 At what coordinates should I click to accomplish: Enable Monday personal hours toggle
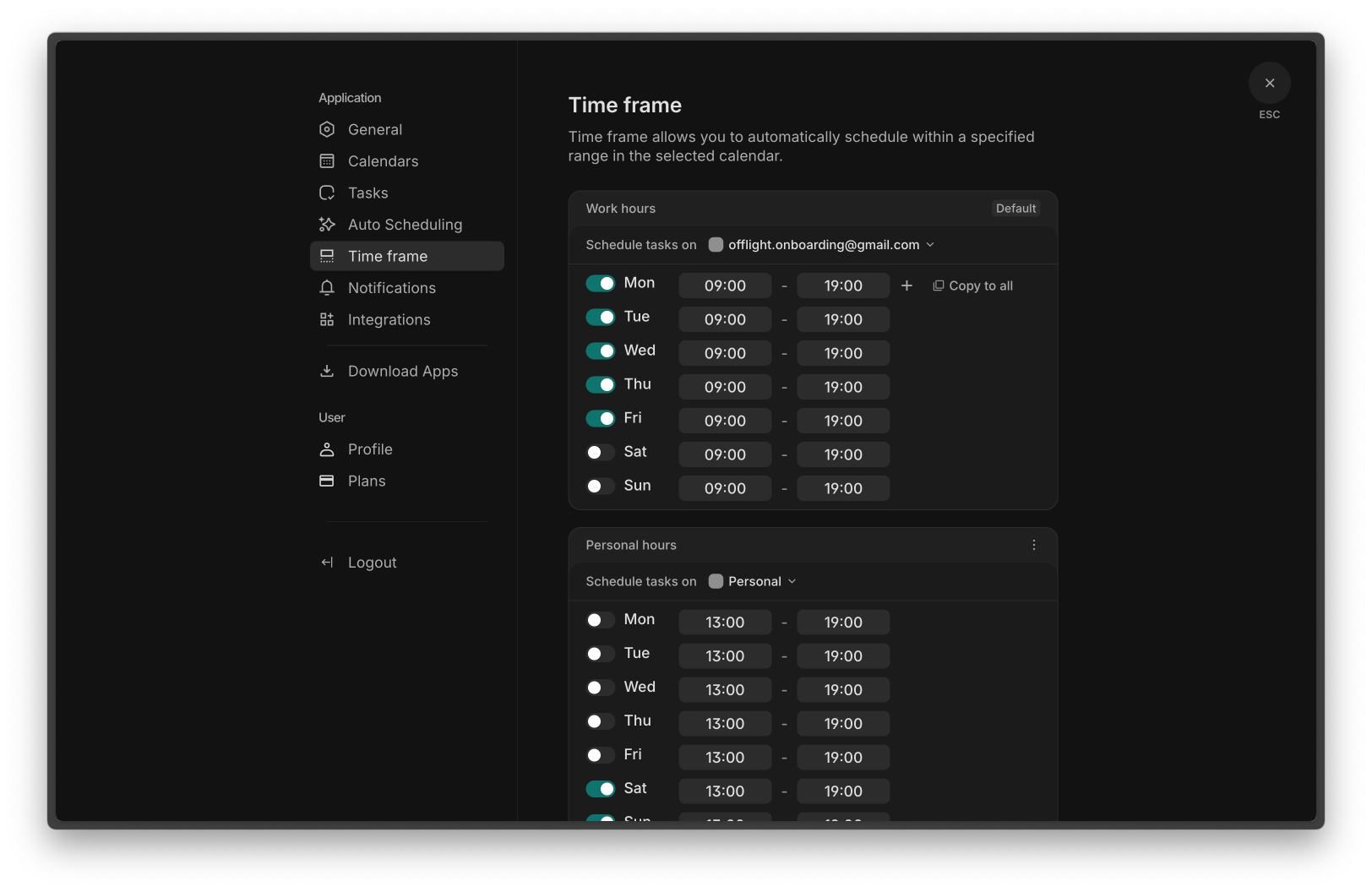[x=601, y=620]
